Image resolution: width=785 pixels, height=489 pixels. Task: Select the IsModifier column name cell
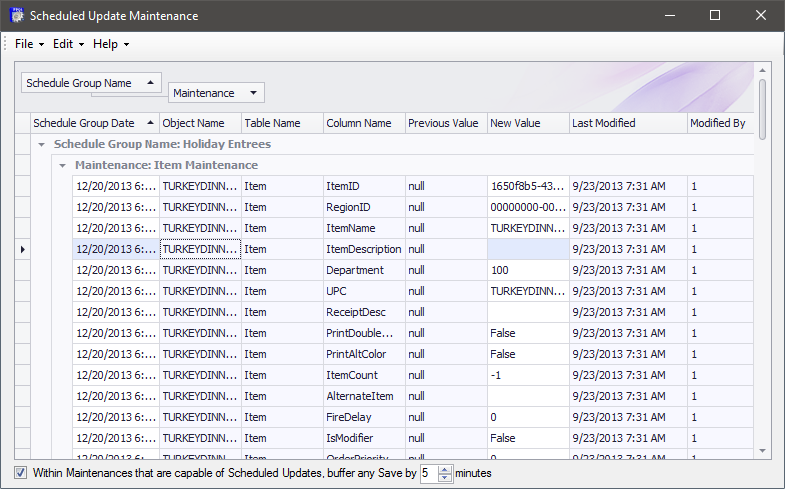click(x=364, y=438)
